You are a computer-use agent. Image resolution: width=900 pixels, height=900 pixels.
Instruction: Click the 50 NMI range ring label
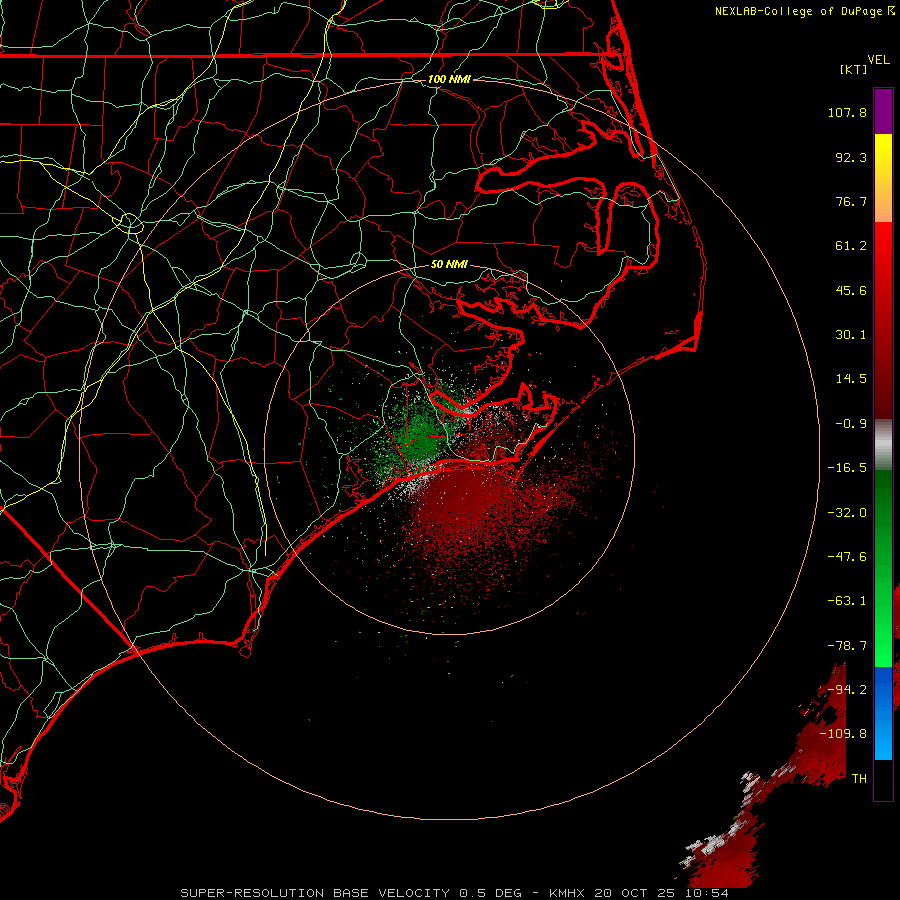pyautogui.click(x=449, y=264)
